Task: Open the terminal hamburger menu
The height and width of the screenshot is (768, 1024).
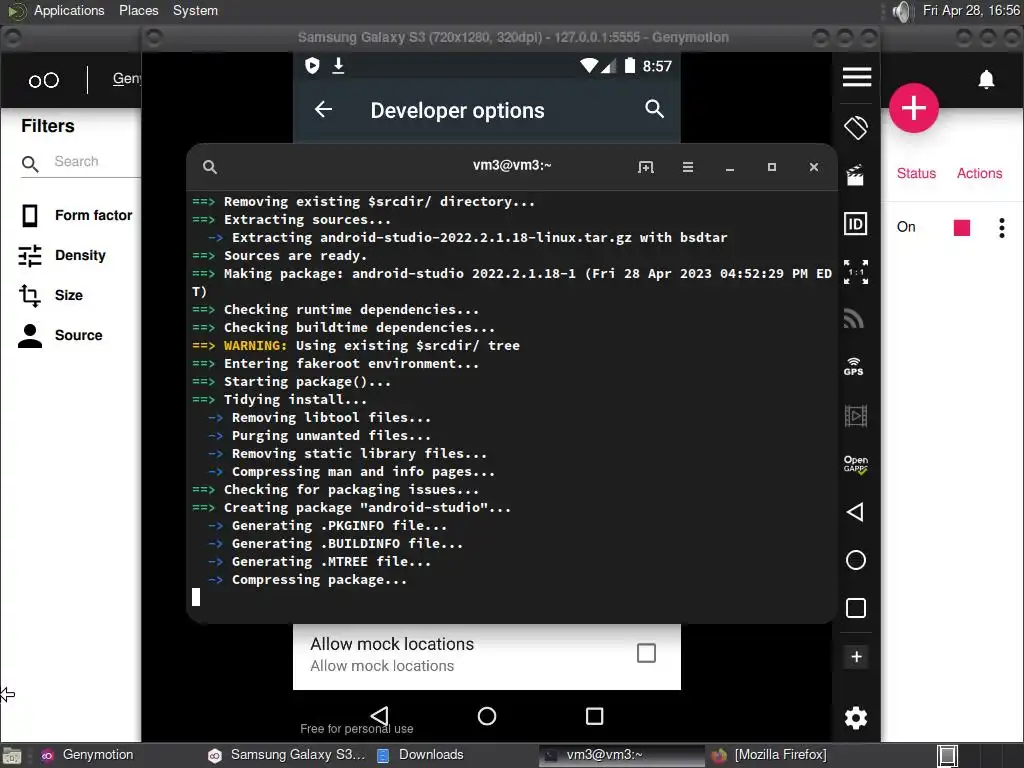Action: coord(688,167)
